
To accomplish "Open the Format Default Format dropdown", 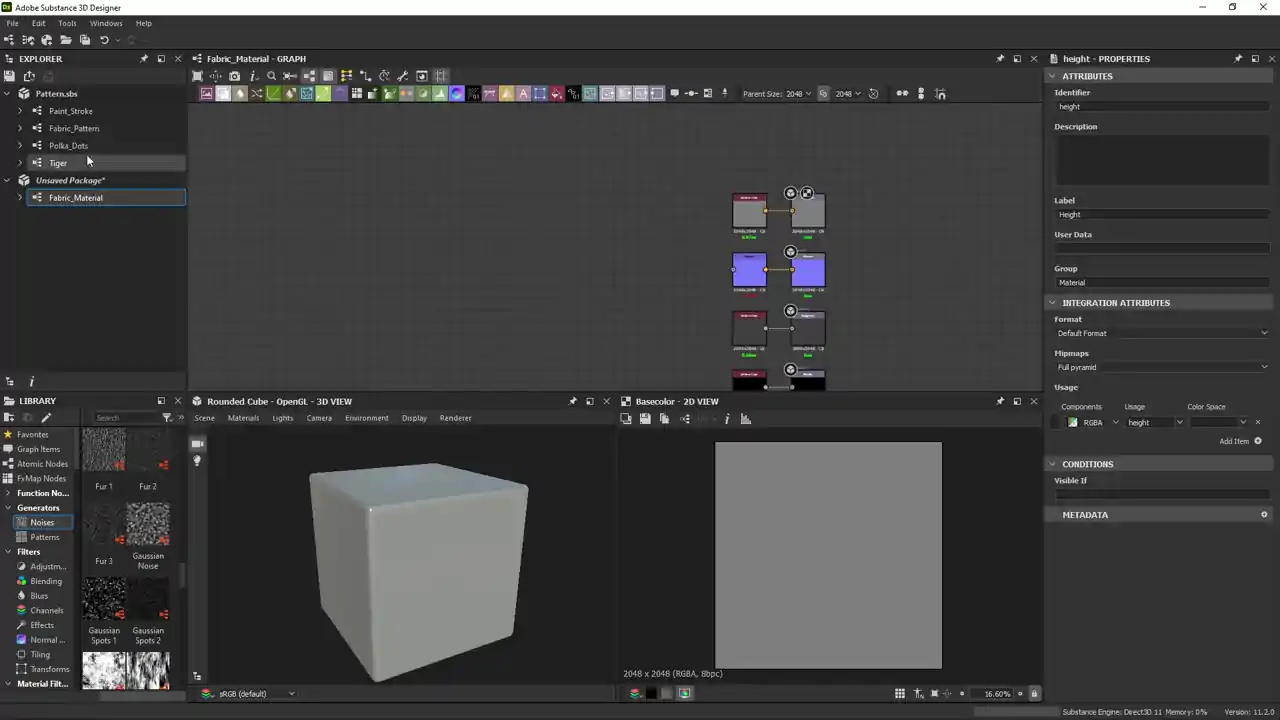I will click(x=1161, y=333).
